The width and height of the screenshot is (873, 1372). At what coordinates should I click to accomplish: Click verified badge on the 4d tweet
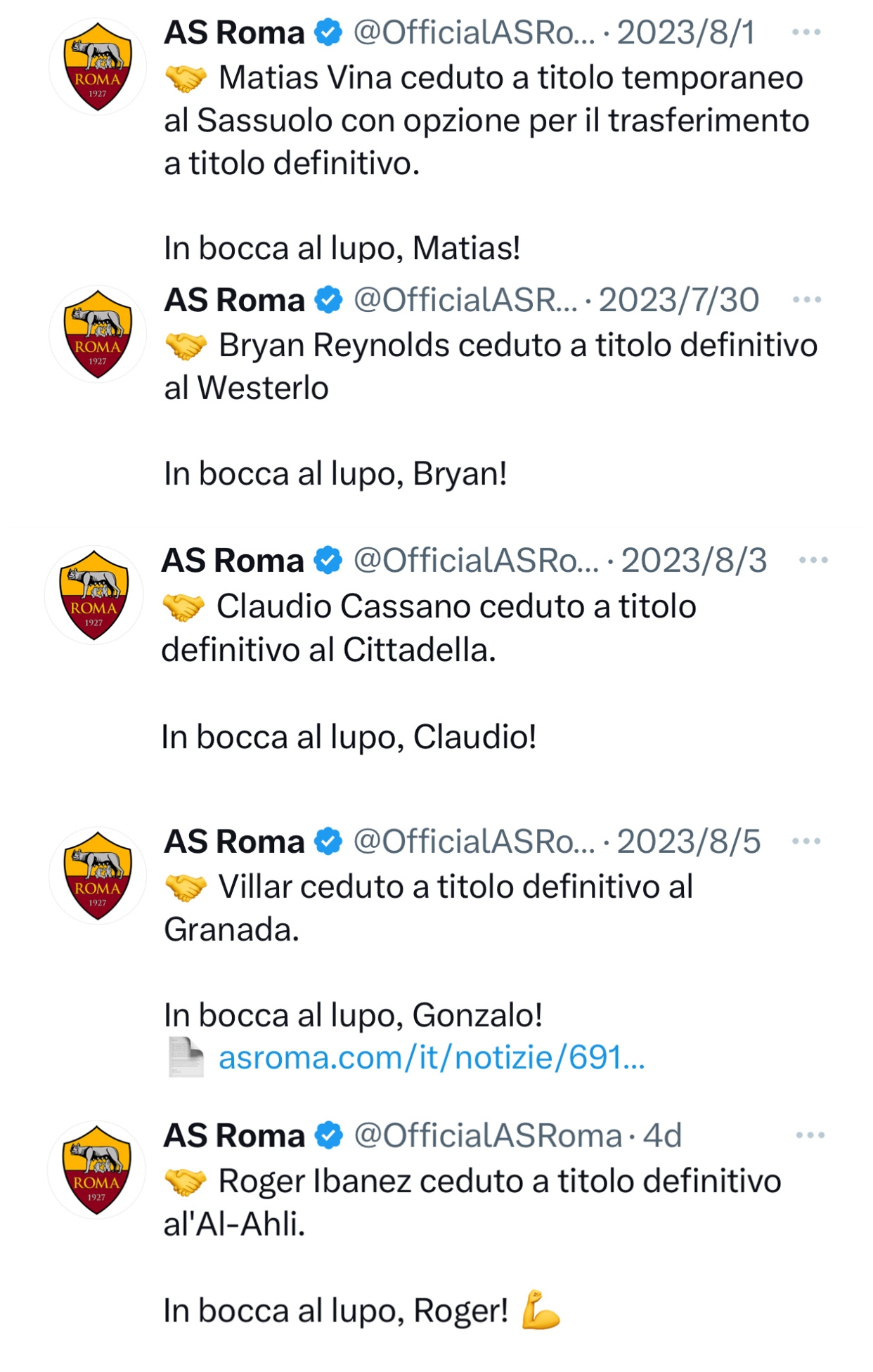pyautogui.click(x=328, y=1135)
